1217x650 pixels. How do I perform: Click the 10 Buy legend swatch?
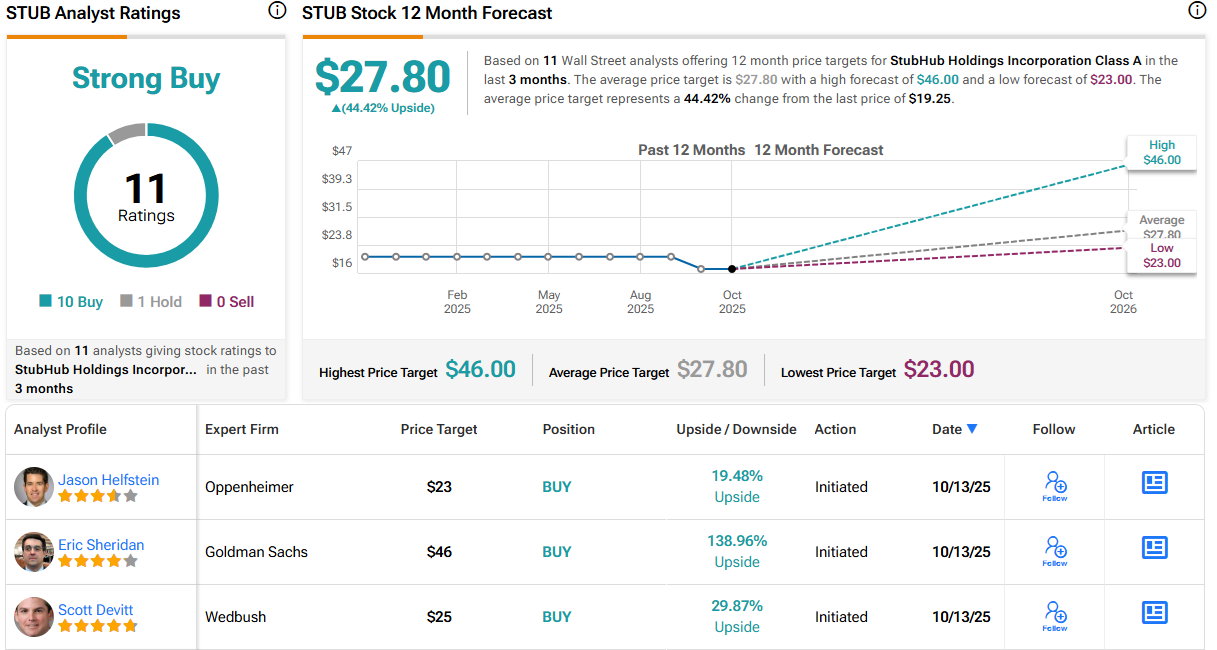click(x=45, y=301)
